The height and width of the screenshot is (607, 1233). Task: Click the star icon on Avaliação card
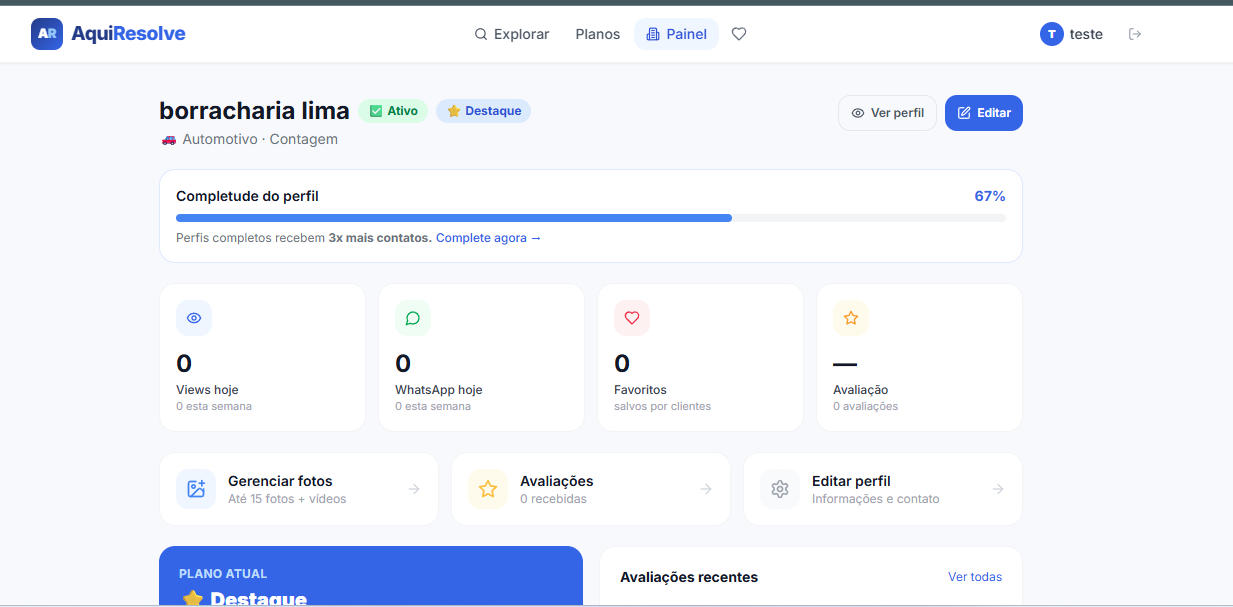851,318
